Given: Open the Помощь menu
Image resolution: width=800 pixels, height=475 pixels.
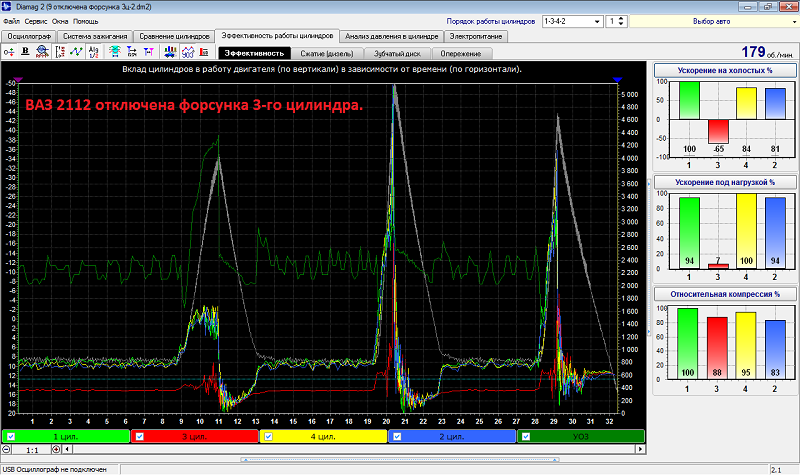Looking at the screenshot, I should click(x=85, y=21).
